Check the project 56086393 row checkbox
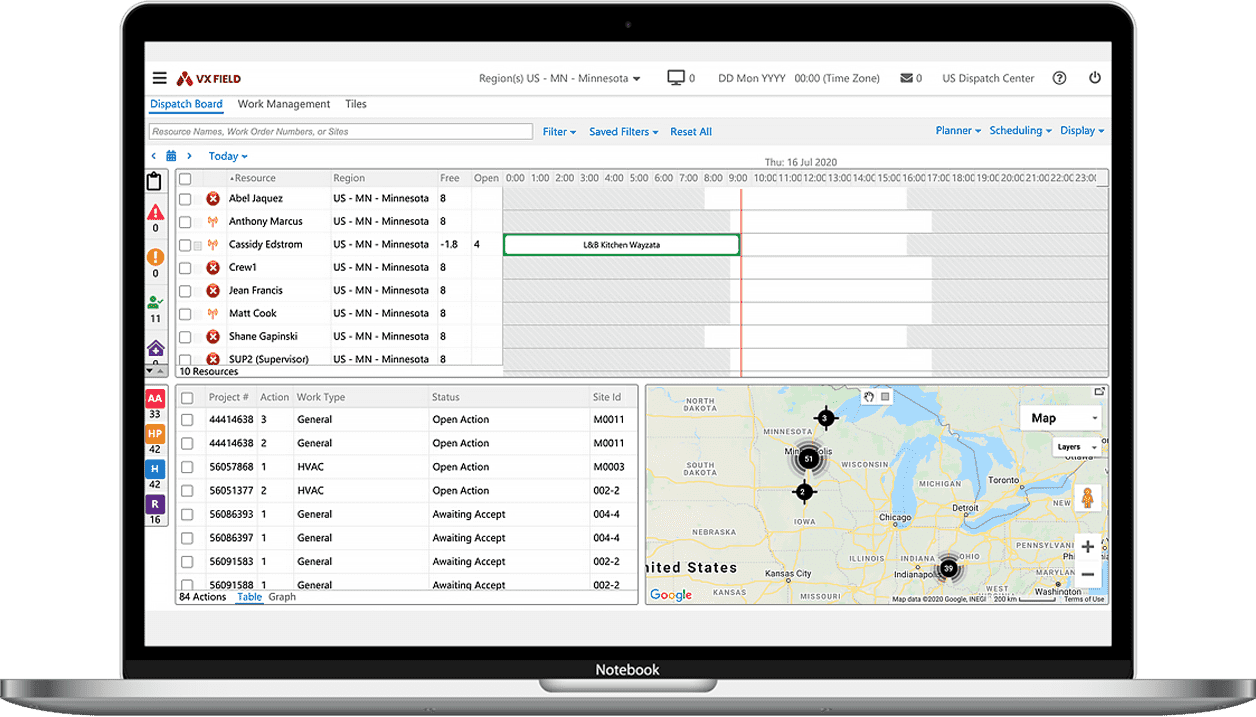The width and height of the screenshot is (1256, 717). (187, 514)
